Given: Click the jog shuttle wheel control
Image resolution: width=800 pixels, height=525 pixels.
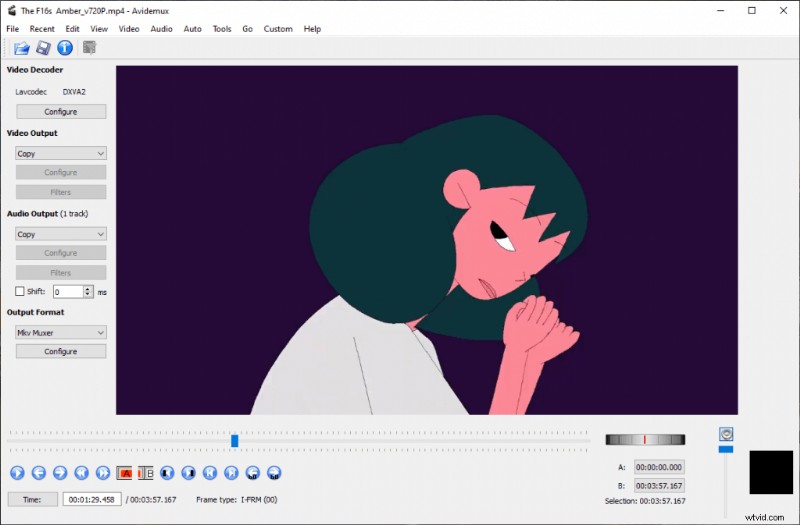Looking at the screenshot, I should click(x=645, y=440).
